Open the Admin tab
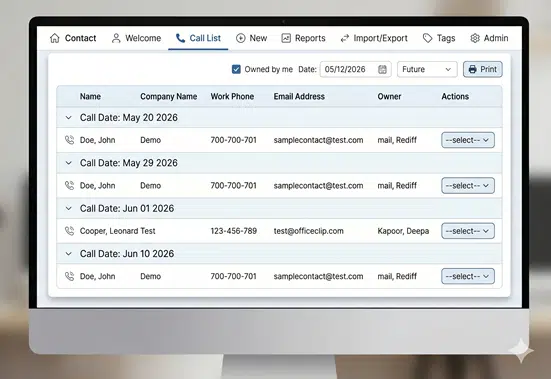This screenshot has width=551, height=379. pyautogui.click(x=490, y=38)
